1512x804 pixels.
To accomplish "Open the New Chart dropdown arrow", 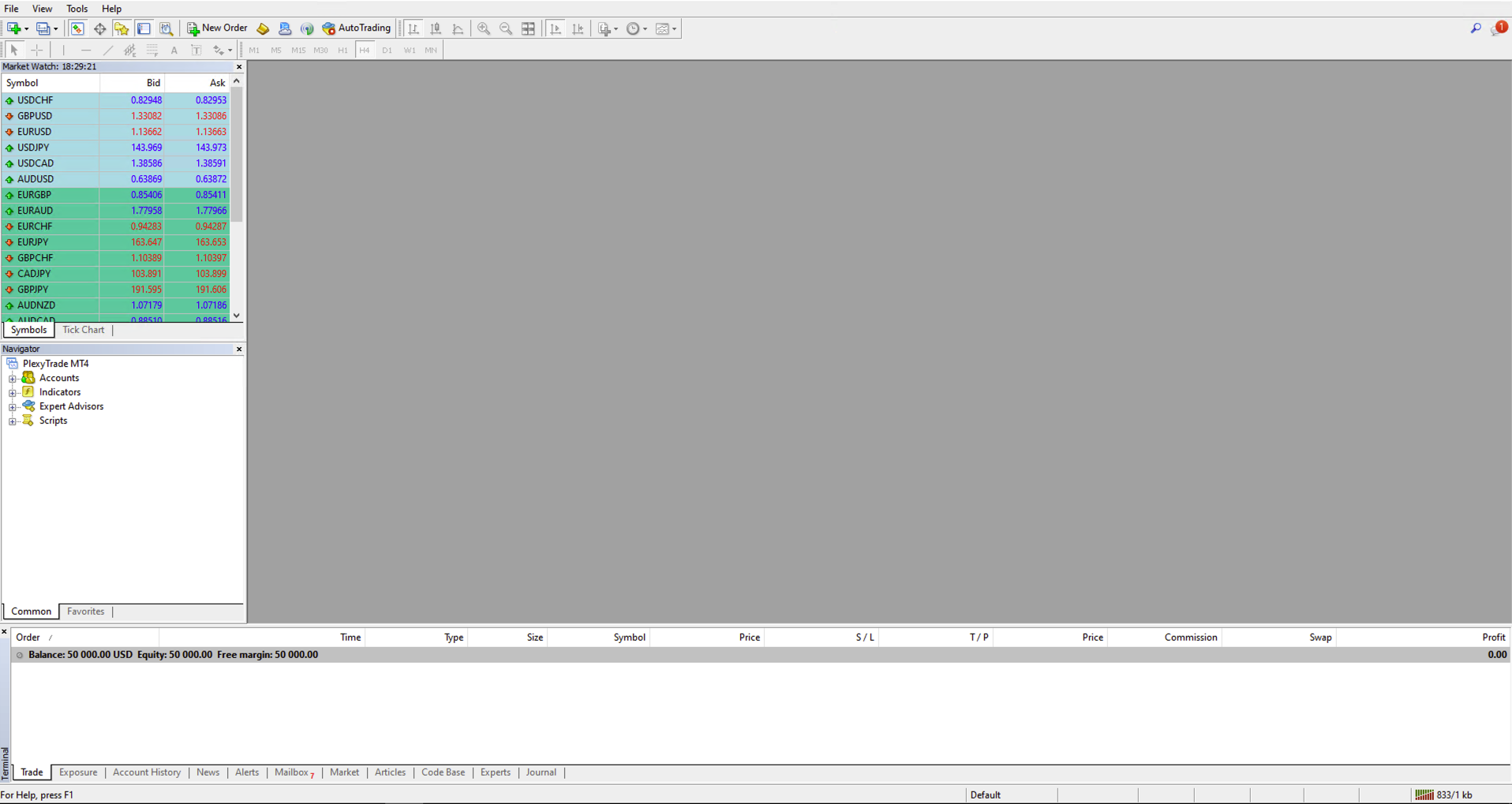I will (27, 28).
